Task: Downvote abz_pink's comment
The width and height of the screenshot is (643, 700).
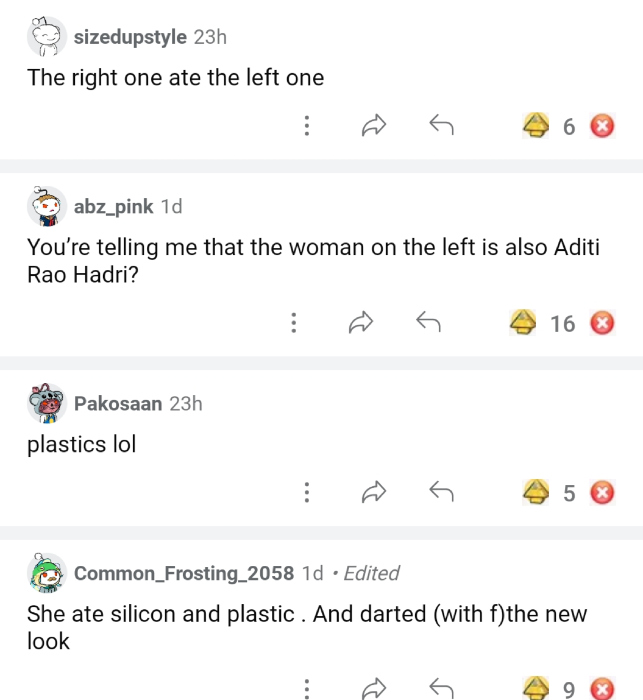Action: coord(601,323)
